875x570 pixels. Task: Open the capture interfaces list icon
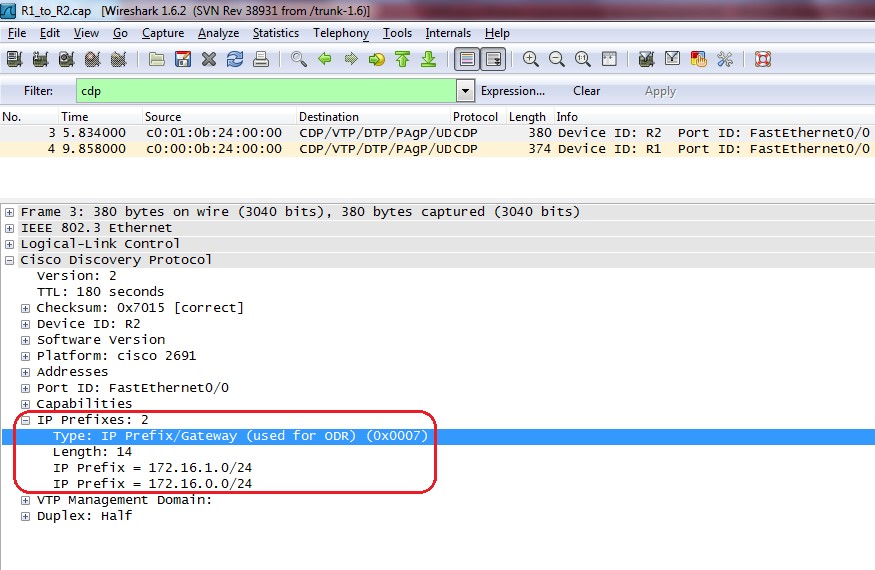15,59
